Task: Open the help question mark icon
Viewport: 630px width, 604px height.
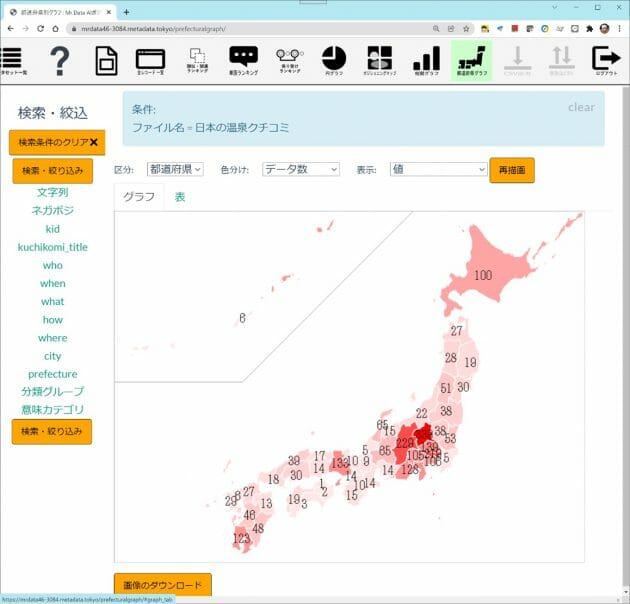Action: [59, 61]
